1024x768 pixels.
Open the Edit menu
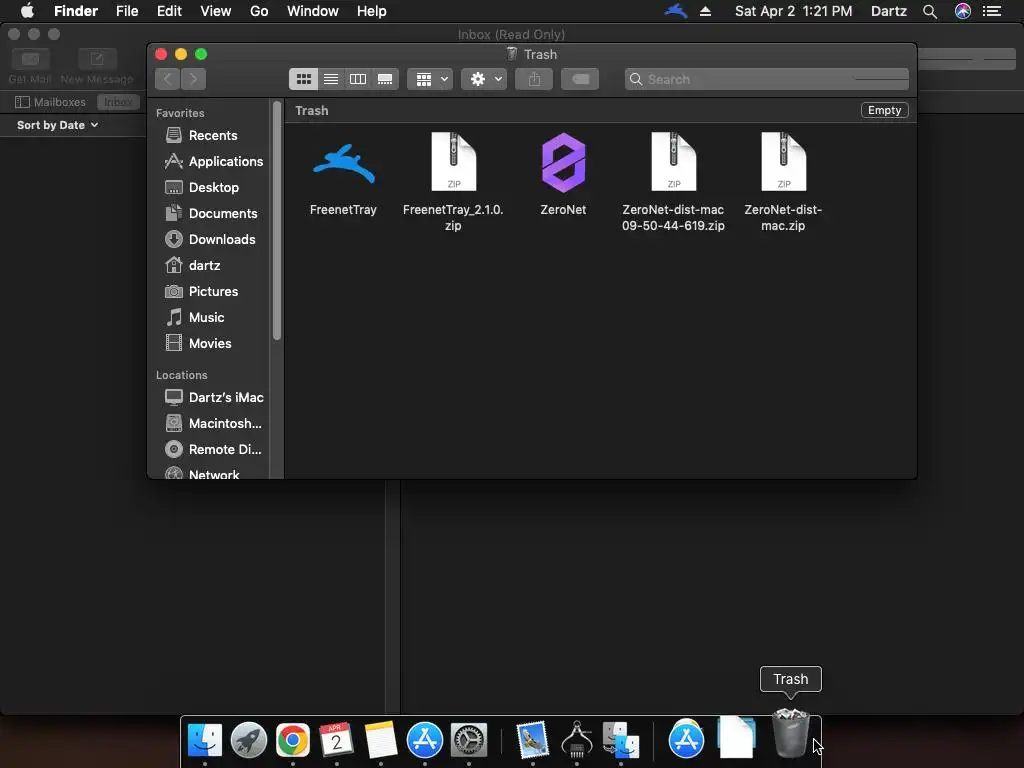[169, 11]
